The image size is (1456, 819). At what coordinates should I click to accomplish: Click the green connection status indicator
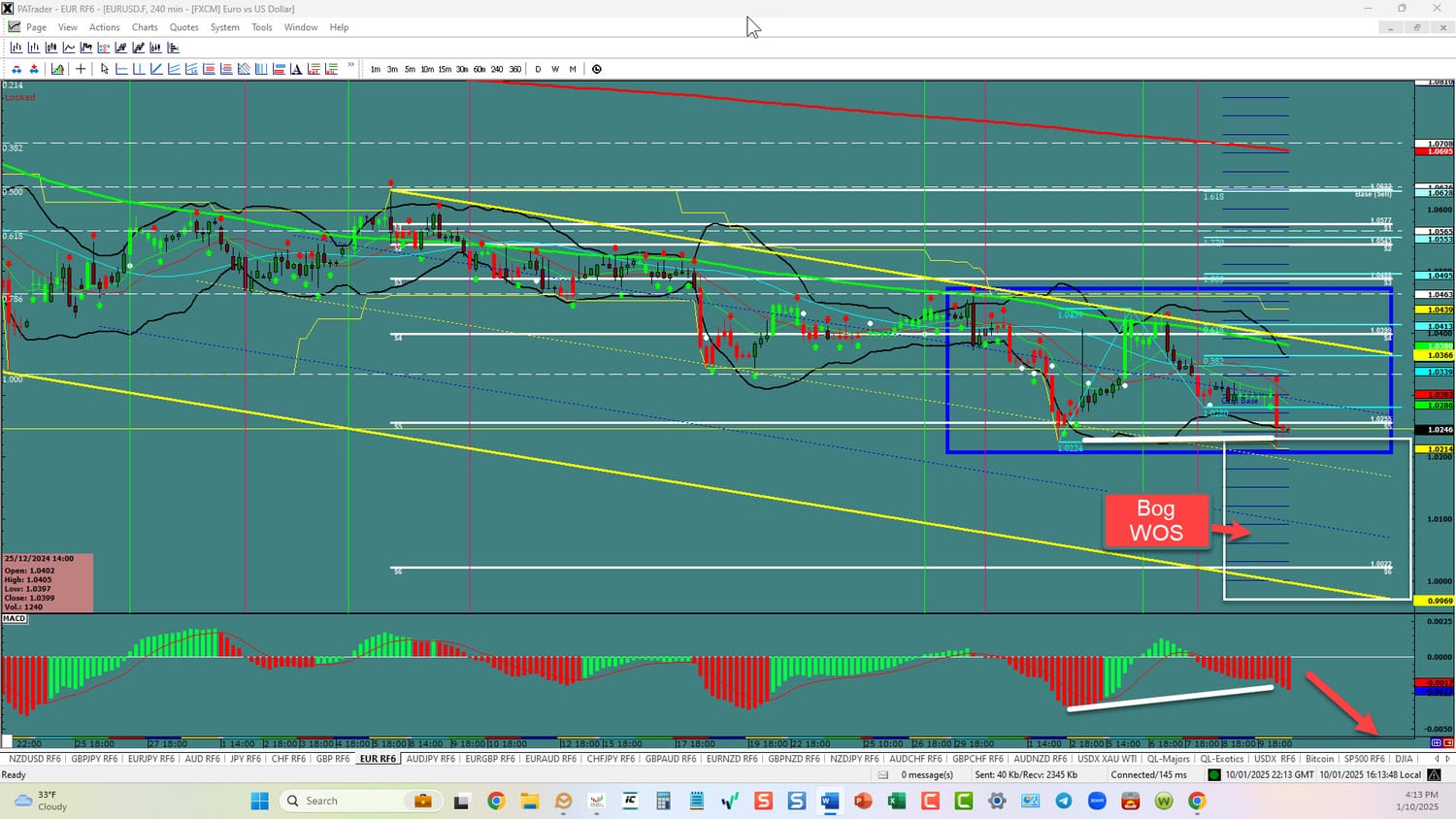[1213, 774]
